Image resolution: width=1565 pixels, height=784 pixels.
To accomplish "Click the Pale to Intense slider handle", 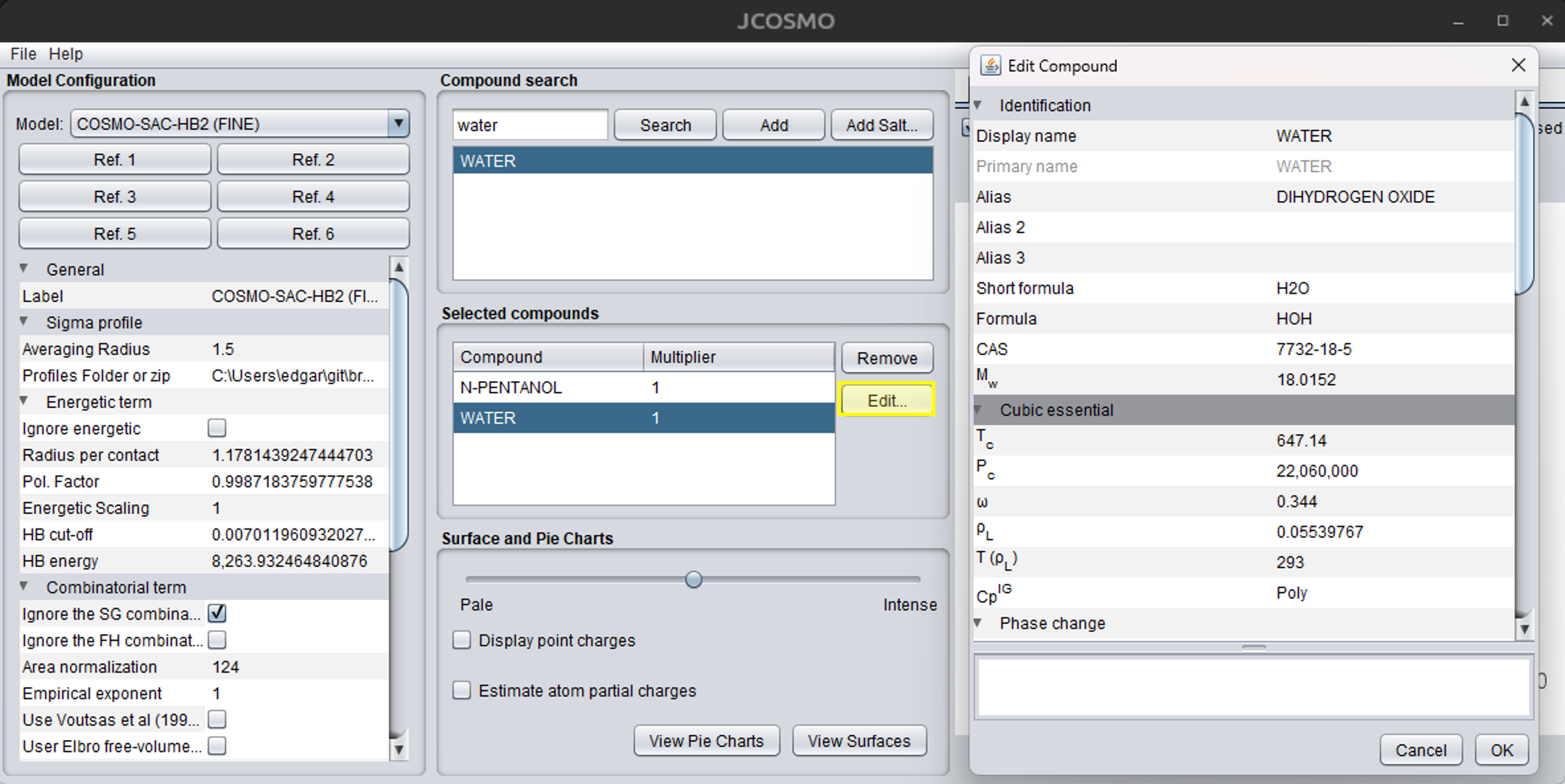I will (693, 579).
